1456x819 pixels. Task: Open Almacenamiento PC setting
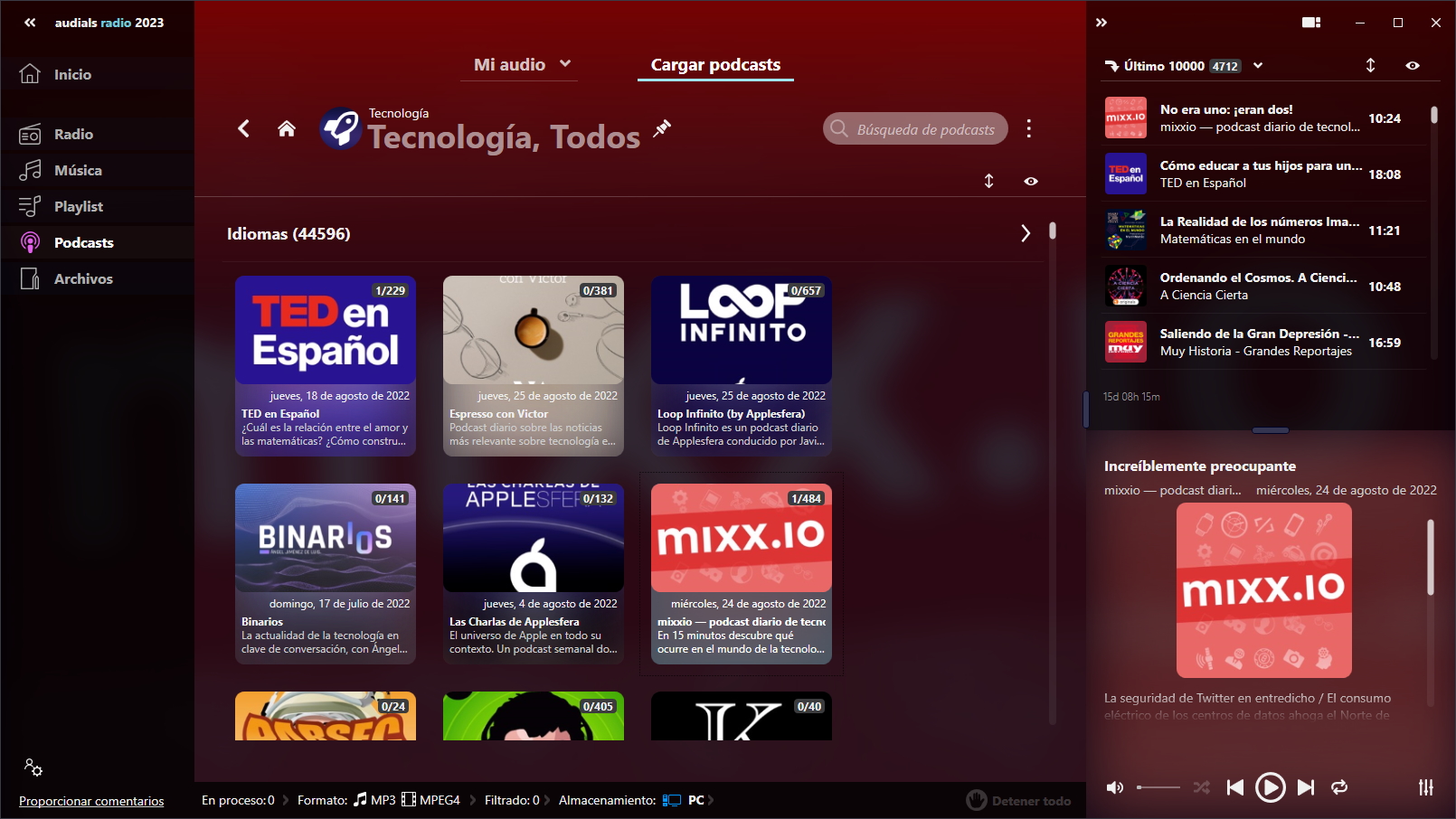click(x=631, y=800)
